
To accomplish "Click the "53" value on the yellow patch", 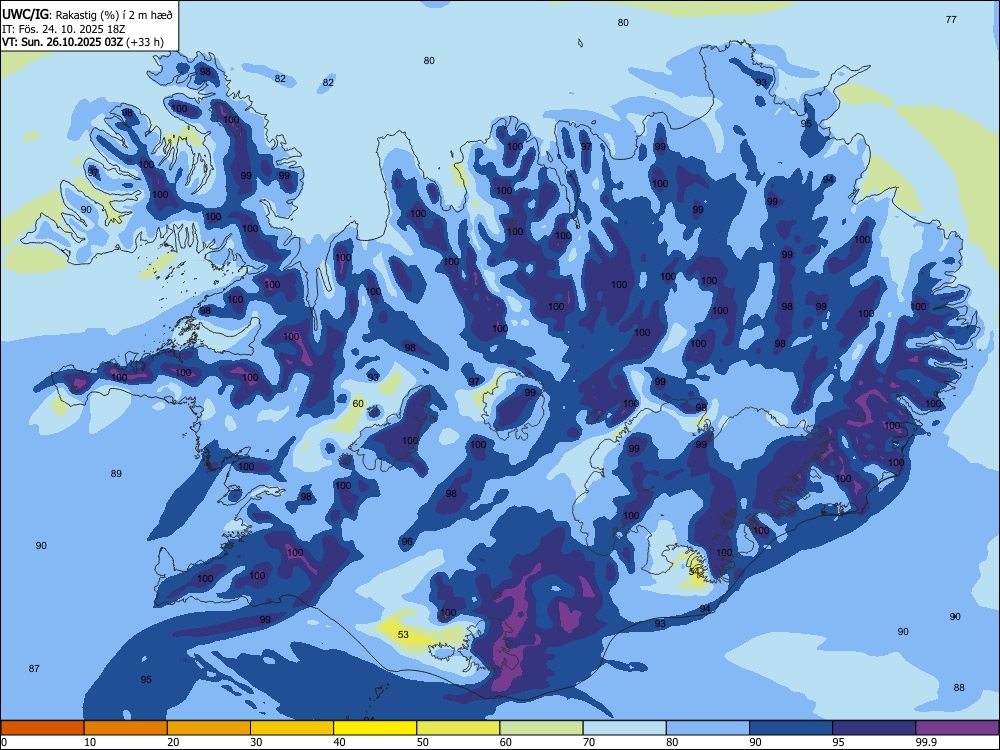I will pos(403,635).
